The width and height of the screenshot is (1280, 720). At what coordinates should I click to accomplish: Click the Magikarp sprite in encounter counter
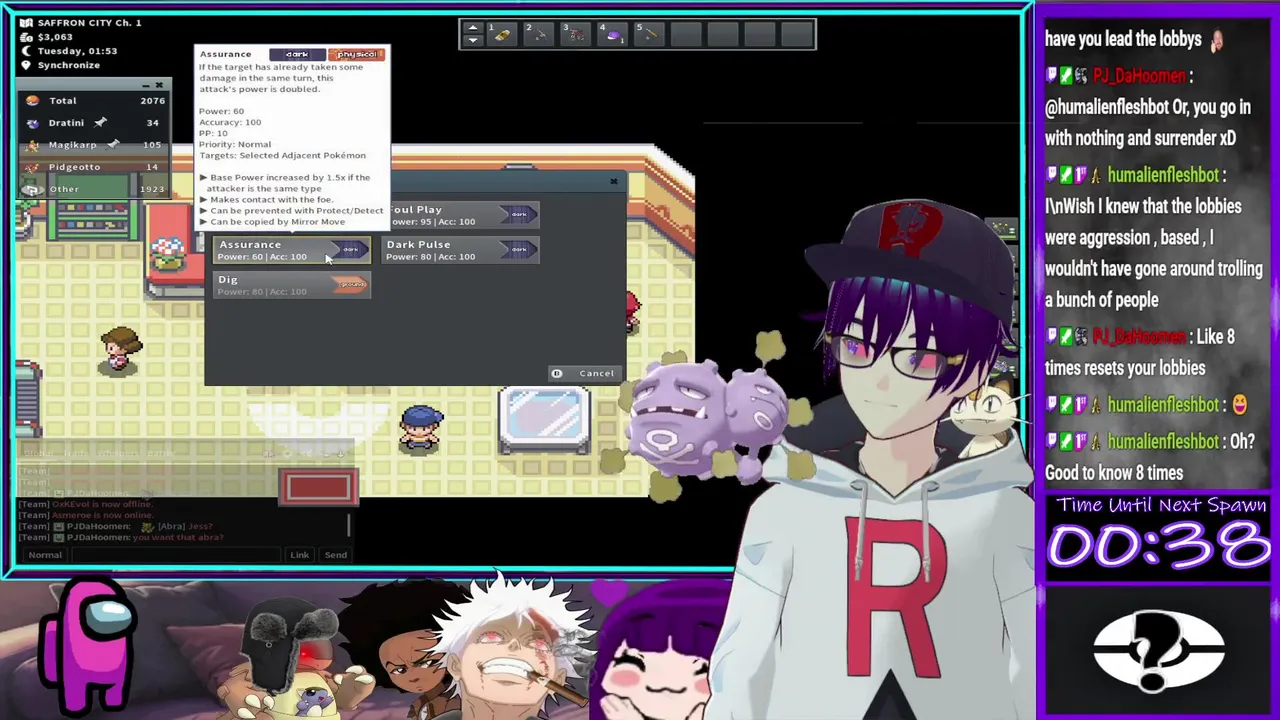pyautogui.click(x=32, y=145)
